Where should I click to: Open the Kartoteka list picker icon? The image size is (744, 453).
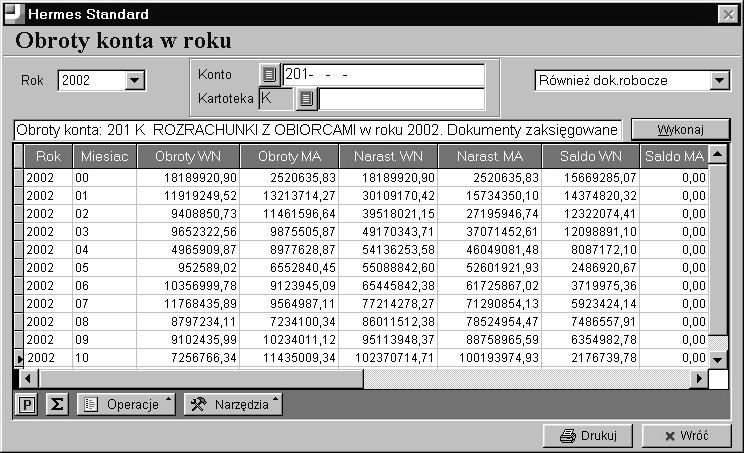pos(306,99)
